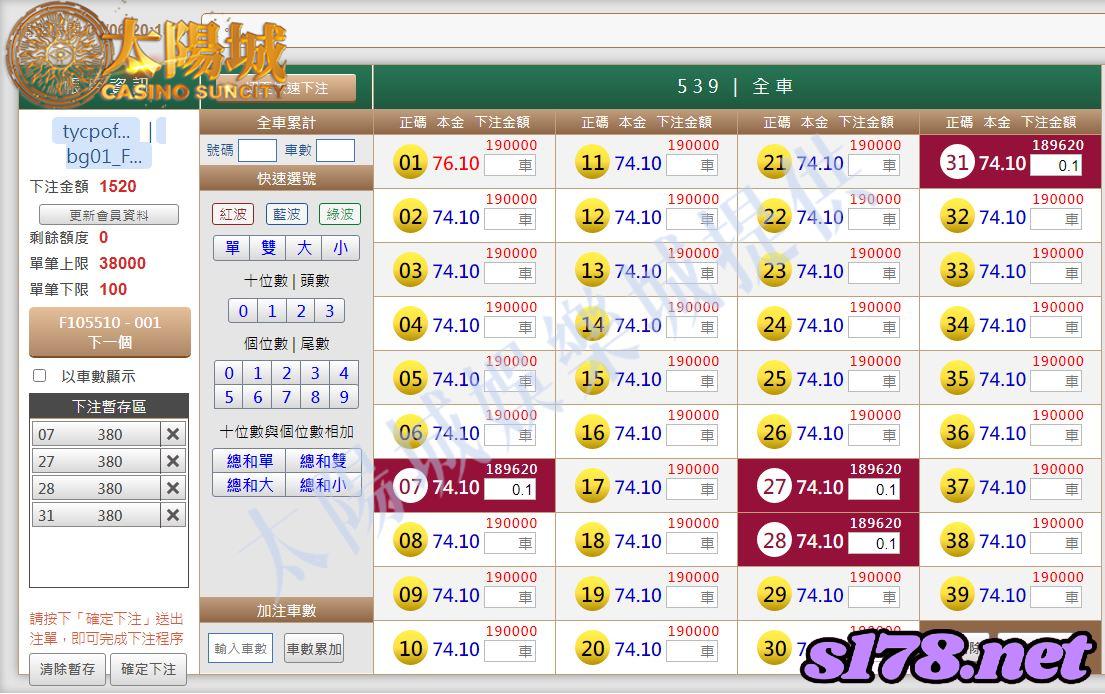
Task: Choose number ball 13
Action: point(593,271)
